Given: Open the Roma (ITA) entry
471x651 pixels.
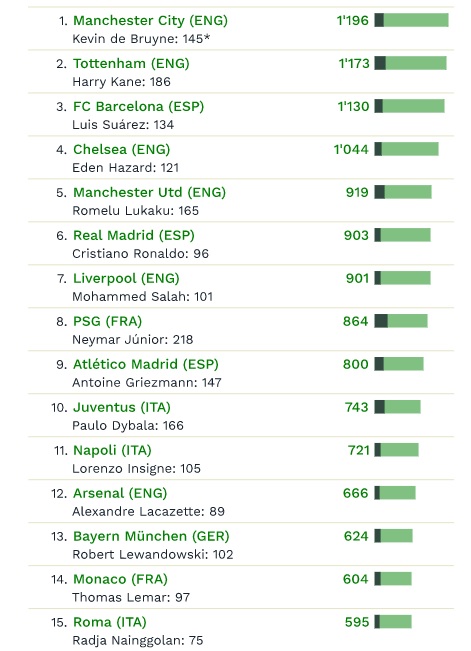Looking at the screenshot, I should (x=110, y=622).
